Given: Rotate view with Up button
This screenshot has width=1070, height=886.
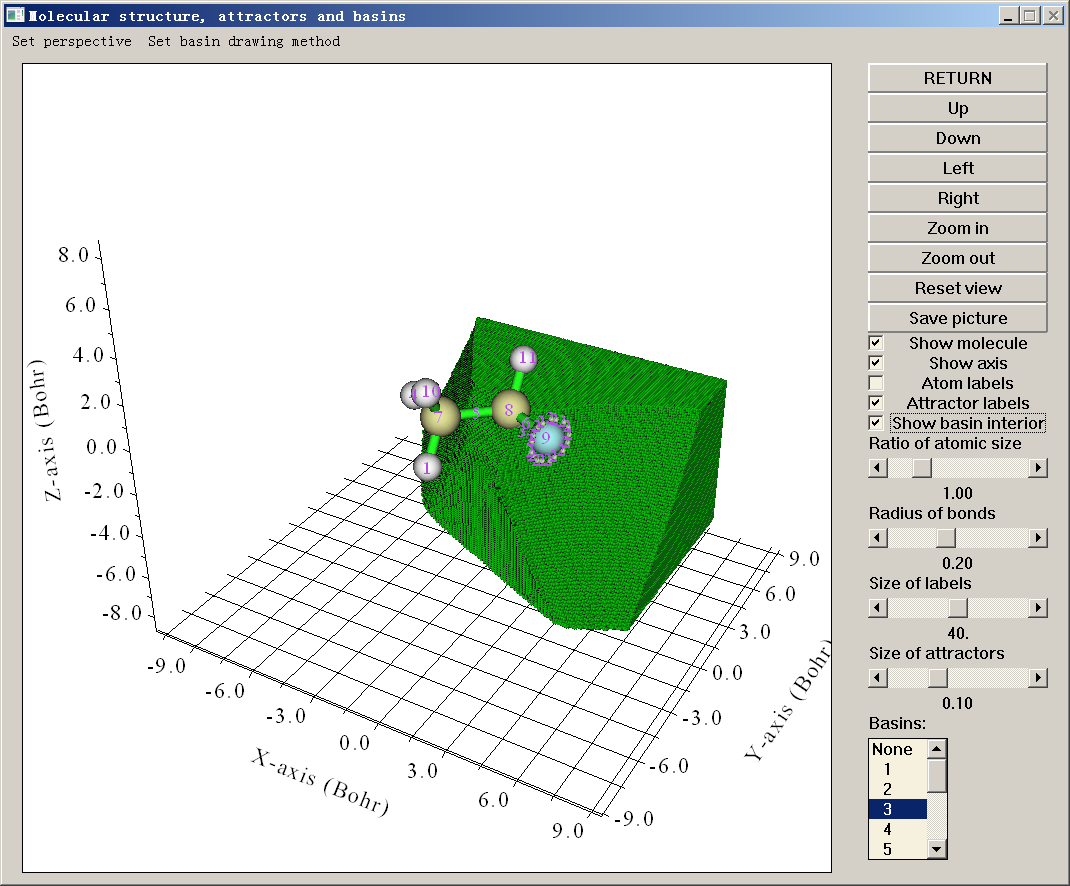Looking at the screenshot, I should [x=957, y=108].
